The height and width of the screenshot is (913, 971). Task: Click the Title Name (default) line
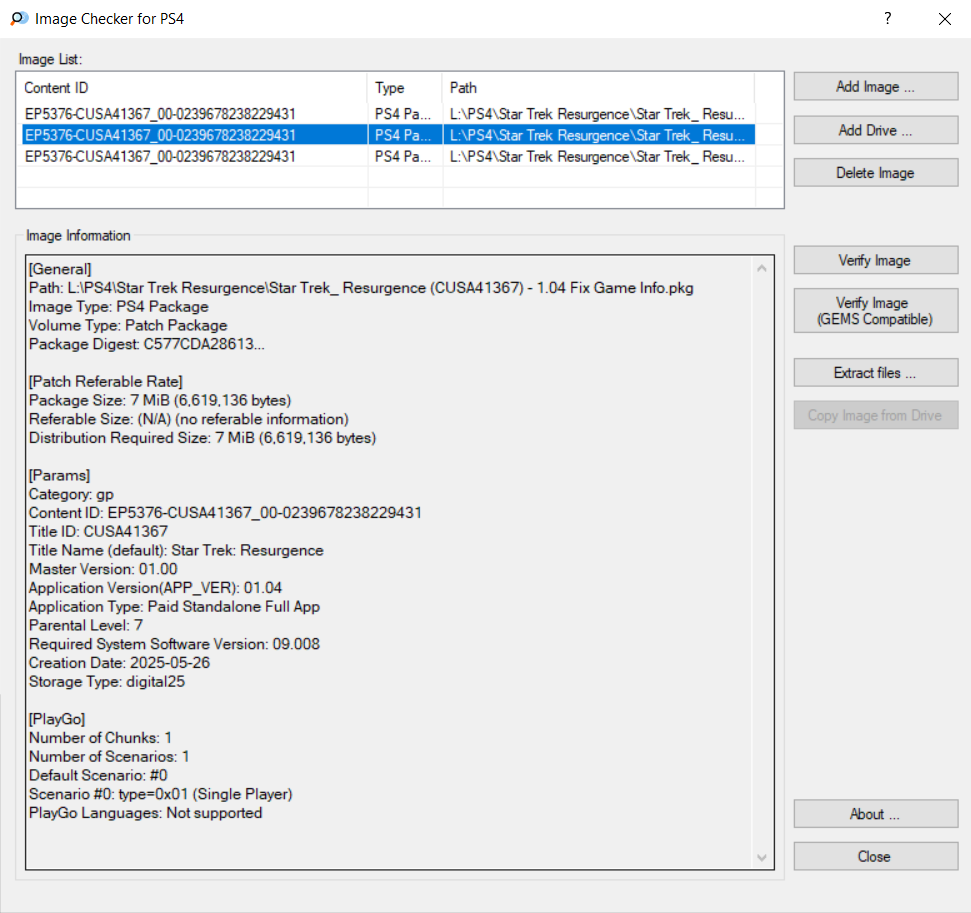[x=176, y=551]
